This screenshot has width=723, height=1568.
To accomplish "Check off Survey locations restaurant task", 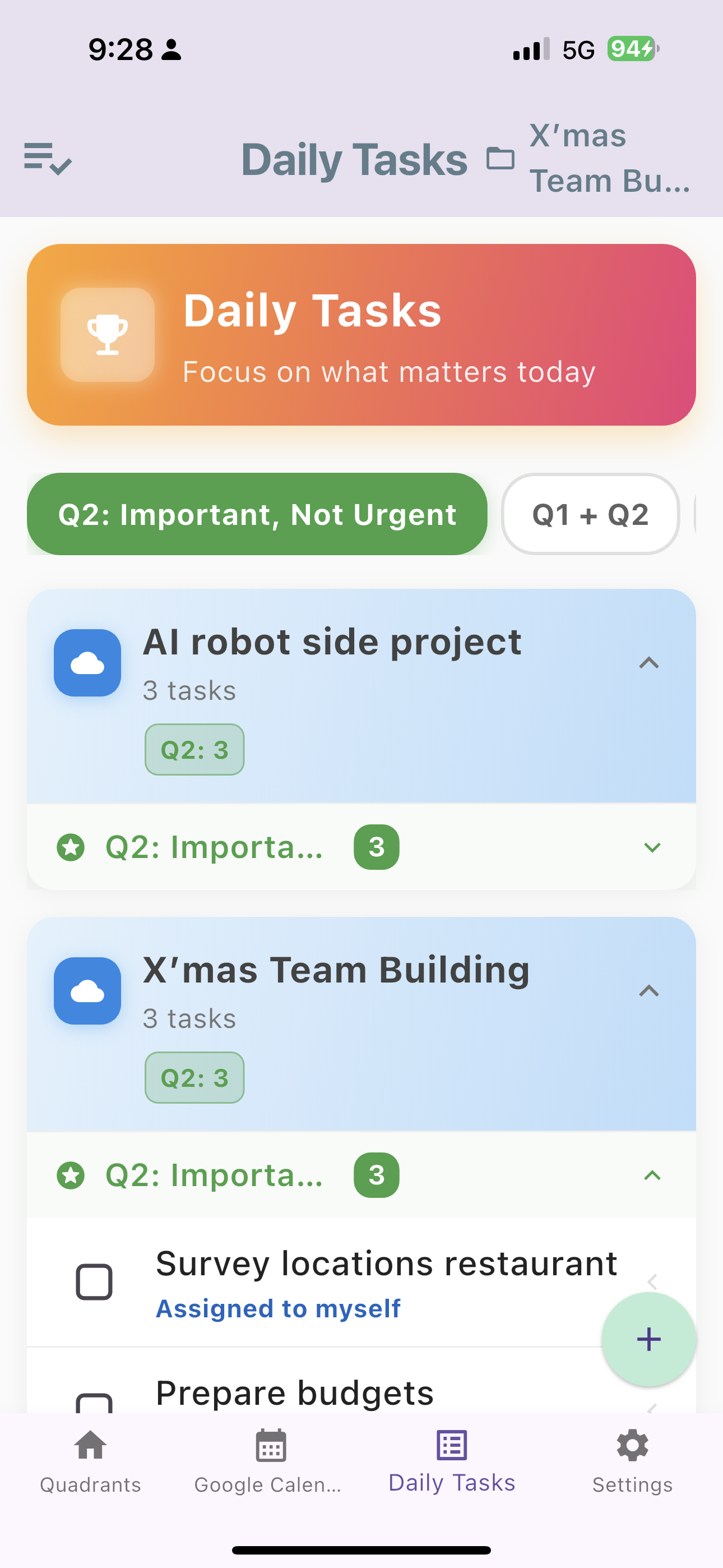I will (x=95, y=1281).
